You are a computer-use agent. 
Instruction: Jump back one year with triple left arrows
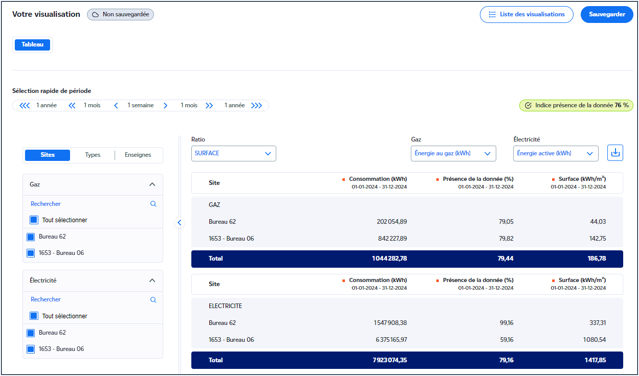24,106
